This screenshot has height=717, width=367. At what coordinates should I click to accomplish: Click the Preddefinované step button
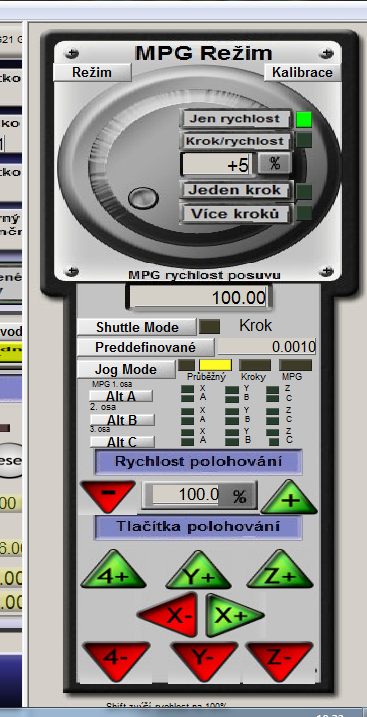[145, 348]
